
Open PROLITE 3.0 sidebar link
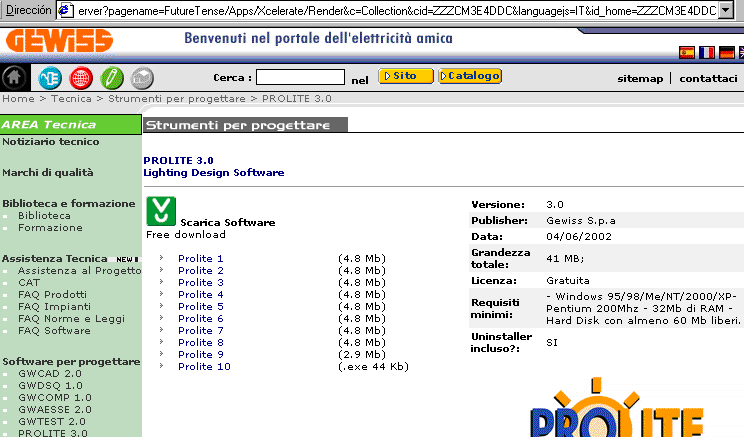pos(53,433)
